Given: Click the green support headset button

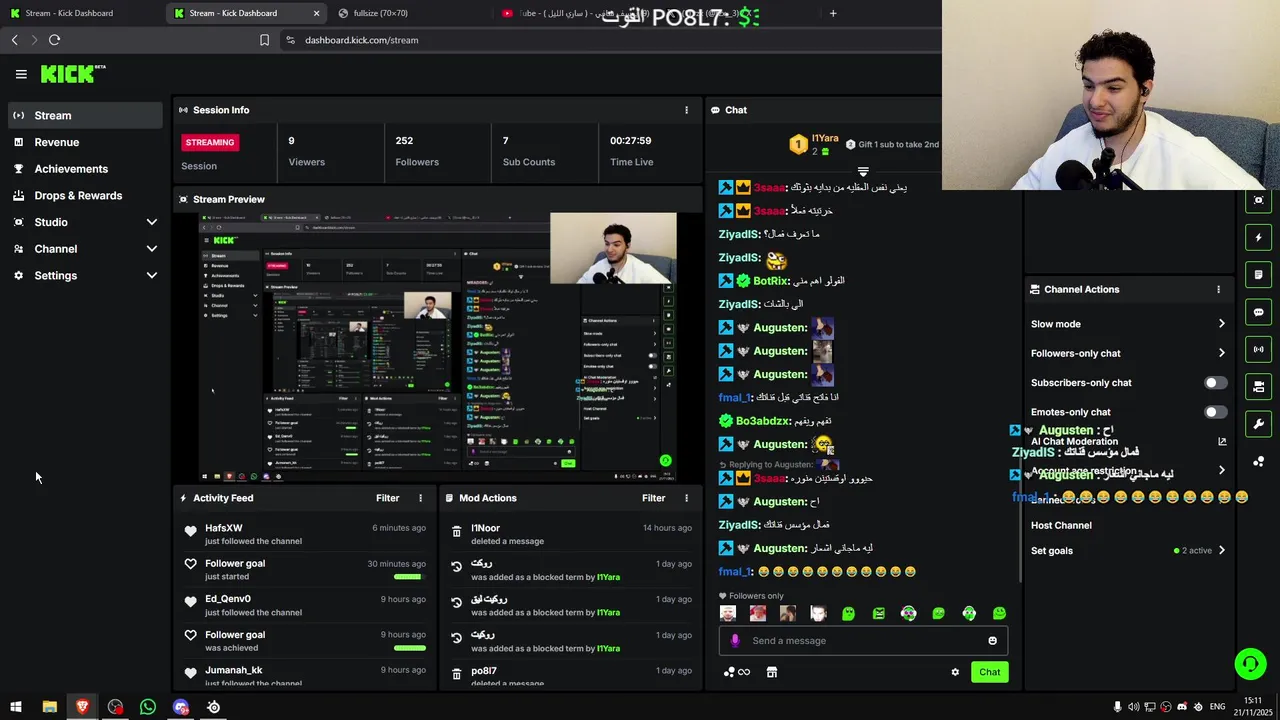Looking at the screenshot, I should [1250, 663].
